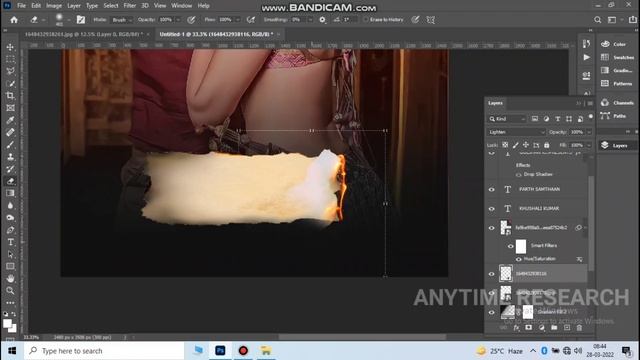
Task: Hide the KHUSHALI KUMAR text layer
Action: (491, 209)
